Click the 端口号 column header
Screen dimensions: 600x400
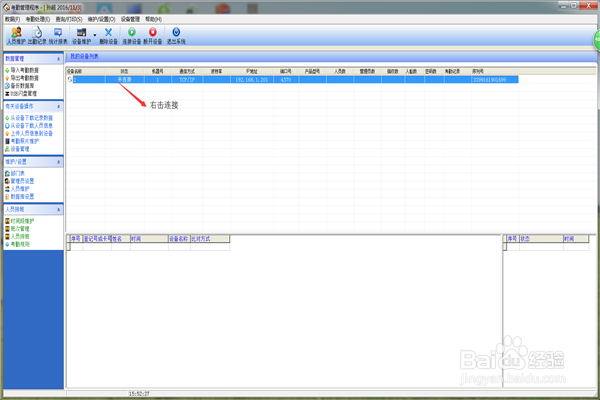(x=285, y=71)
